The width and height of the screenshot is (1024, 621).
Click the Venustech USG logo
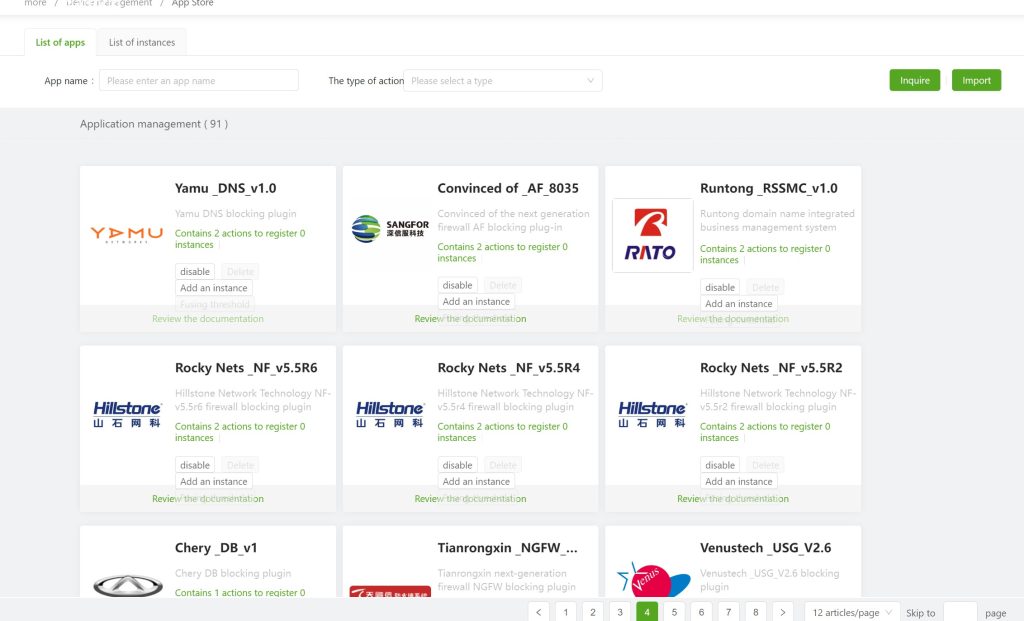pos(653,580)
